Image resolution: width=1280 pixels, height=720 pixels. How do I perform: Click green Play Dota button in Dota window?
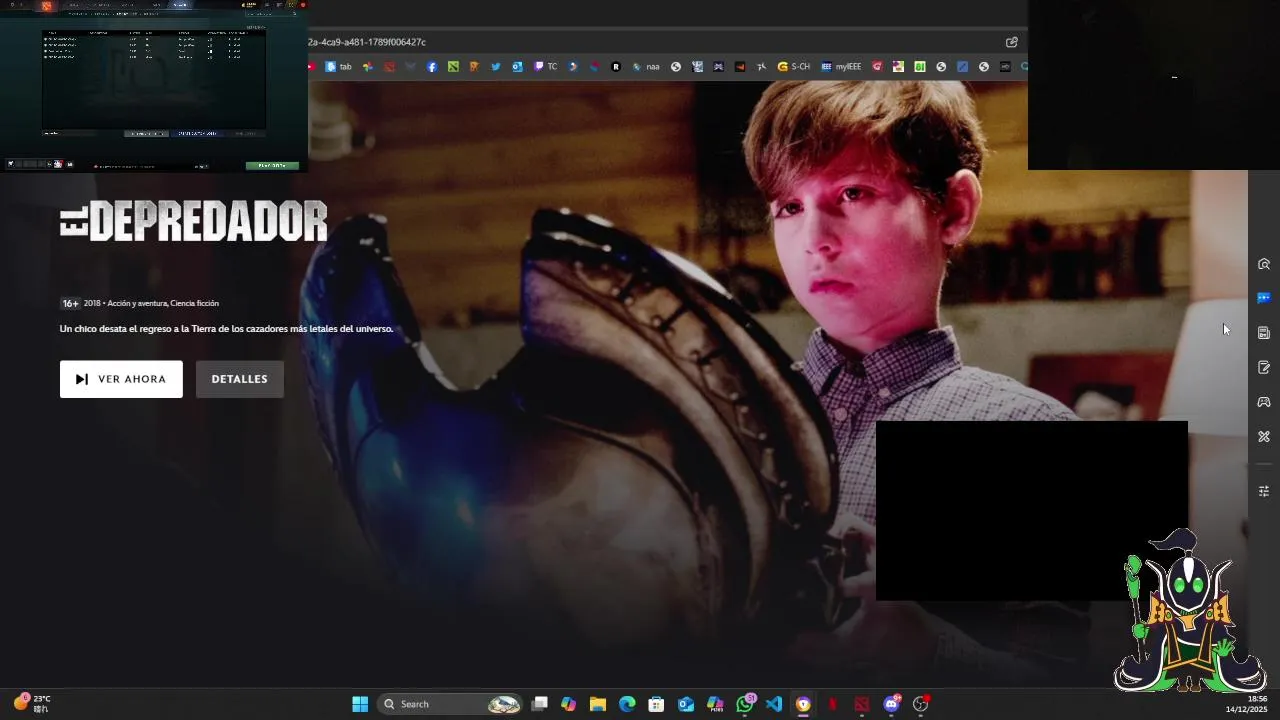[272, 165]
